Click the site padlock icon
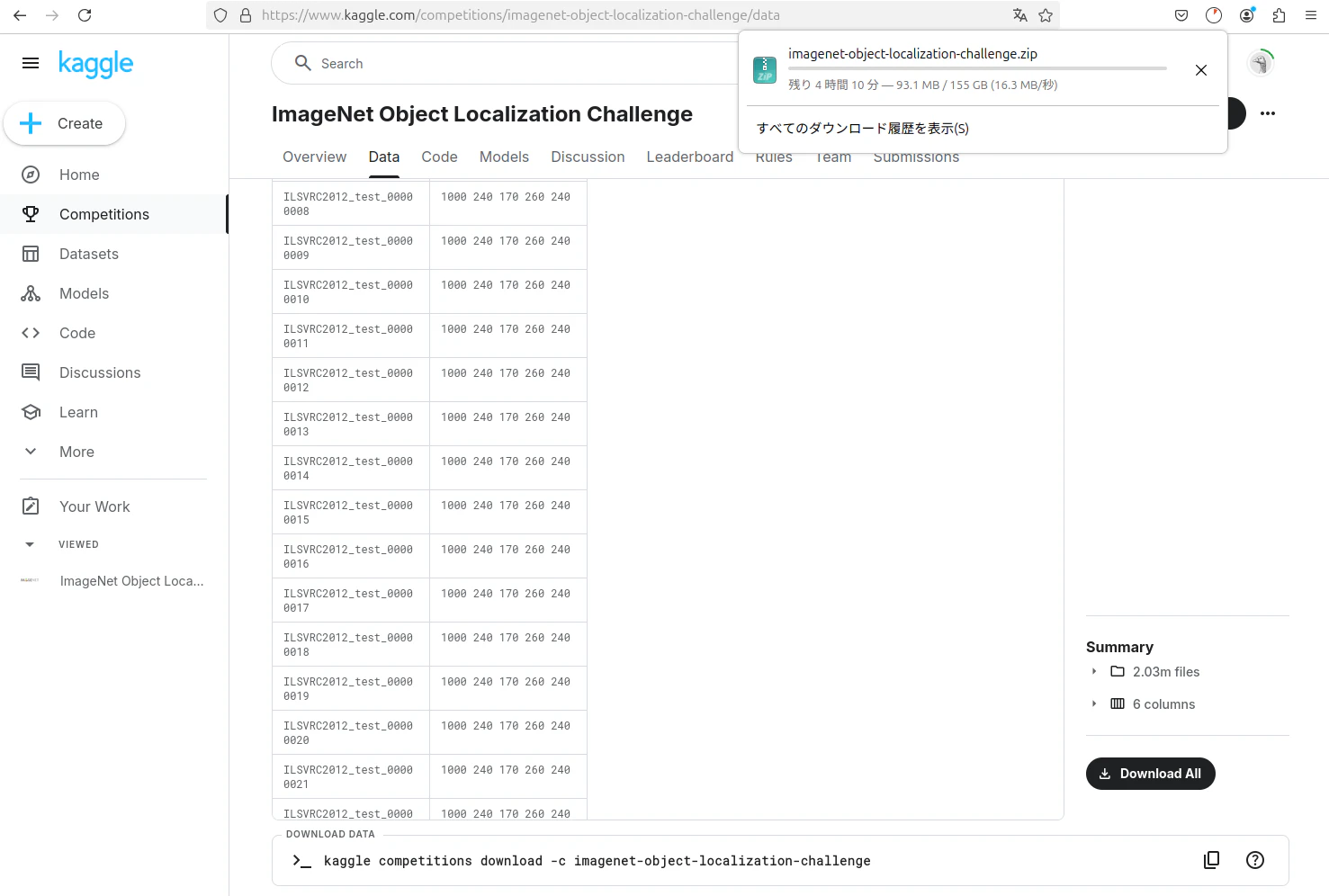This screenshot has width=1329, height=896. (246, 15)
